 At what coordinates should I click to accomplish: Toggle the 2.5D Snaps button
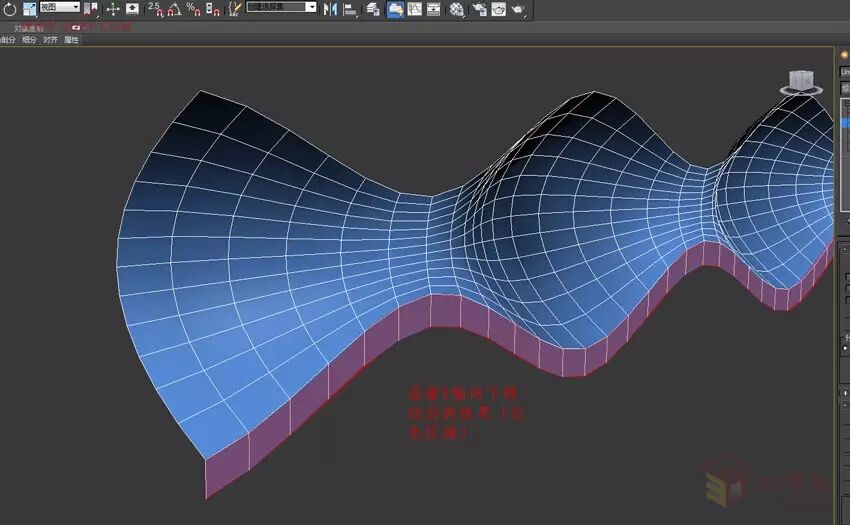(155, 9)
